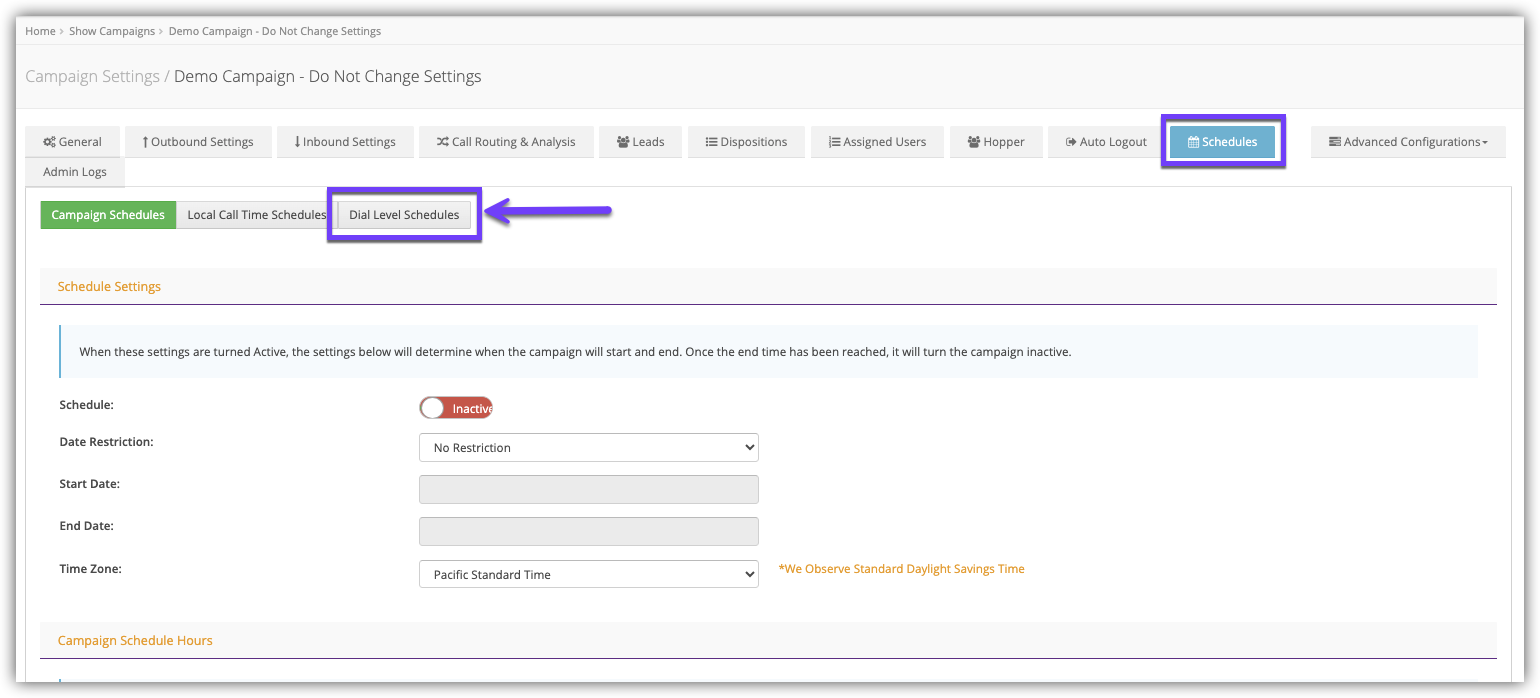Open the Assigned Users tab
Viewport: 1540px width, 698px height.
(877, 142)
